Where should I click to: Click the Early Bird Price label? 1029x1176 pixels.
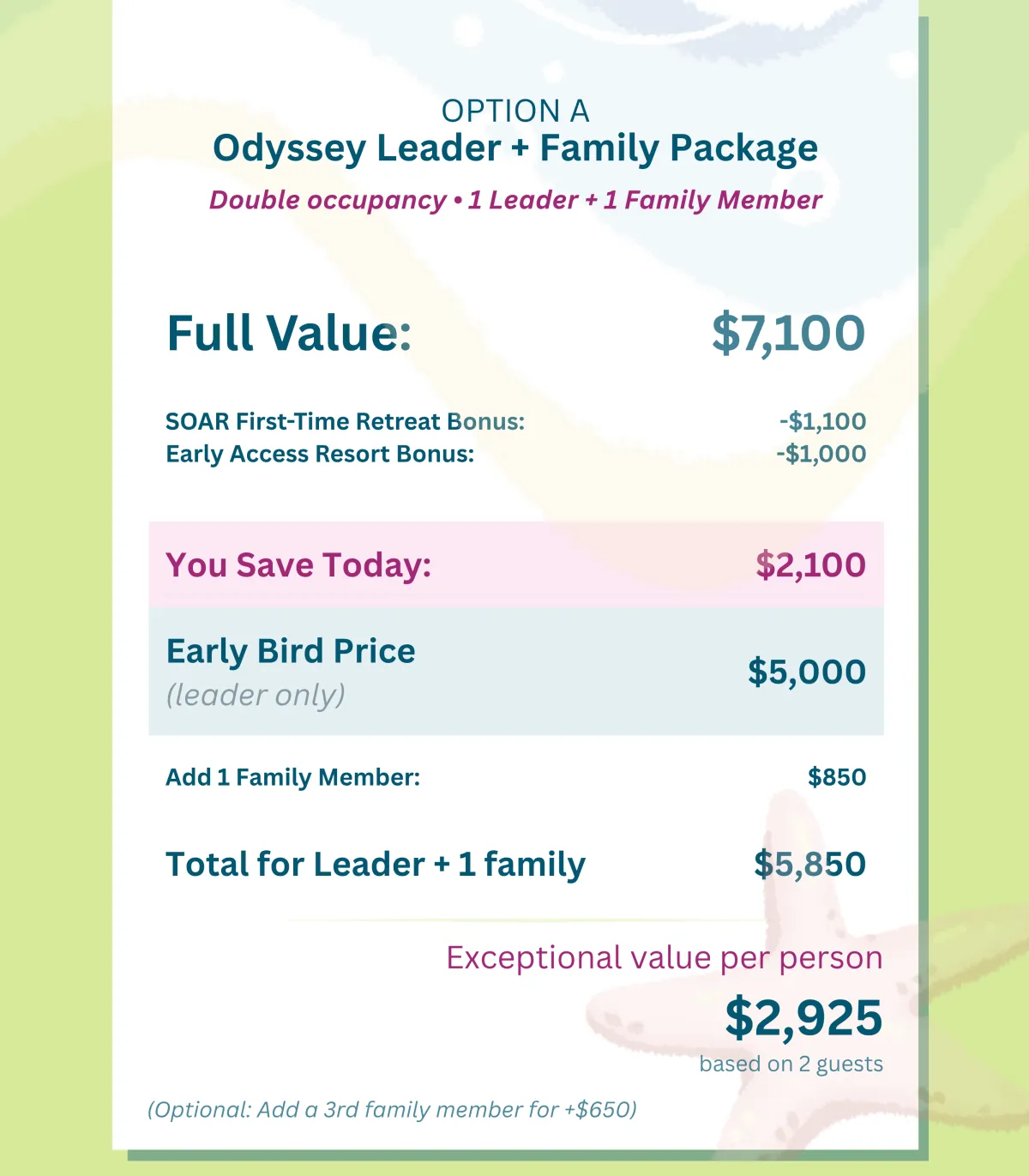pos(291,651)
